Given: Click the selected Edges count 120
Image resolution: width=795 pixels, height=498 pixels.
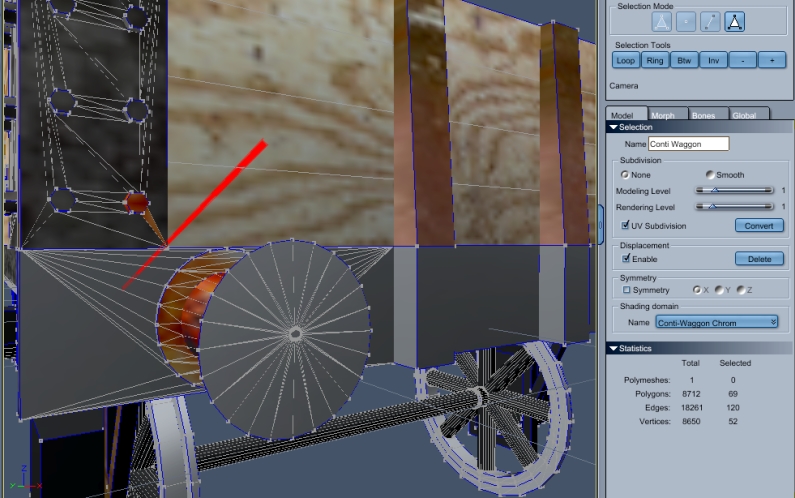Looking at the screenshot, I should coord(733,408).
